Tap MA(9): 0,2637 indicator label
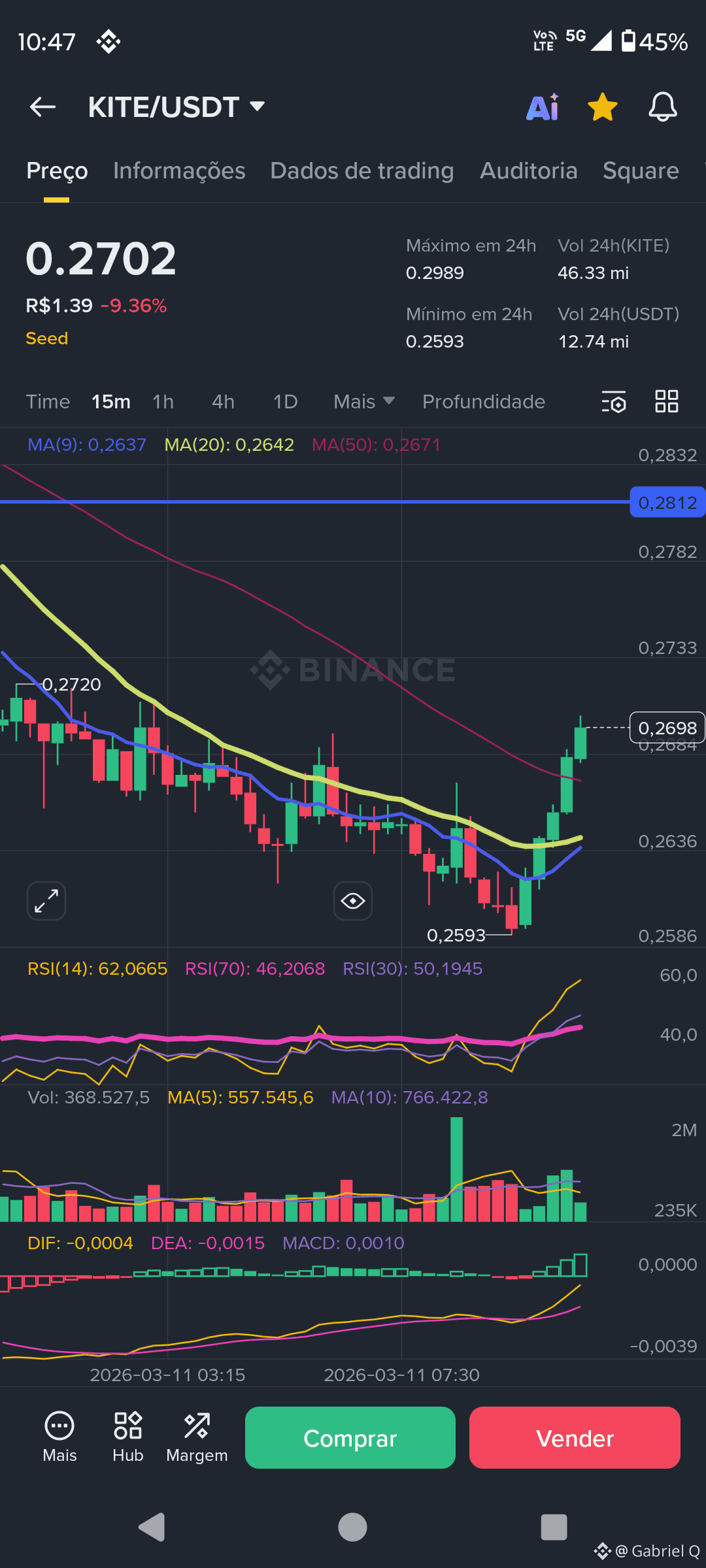This screenshot has height=1568, width=706. pyautogui.click(x=87, y=445)
